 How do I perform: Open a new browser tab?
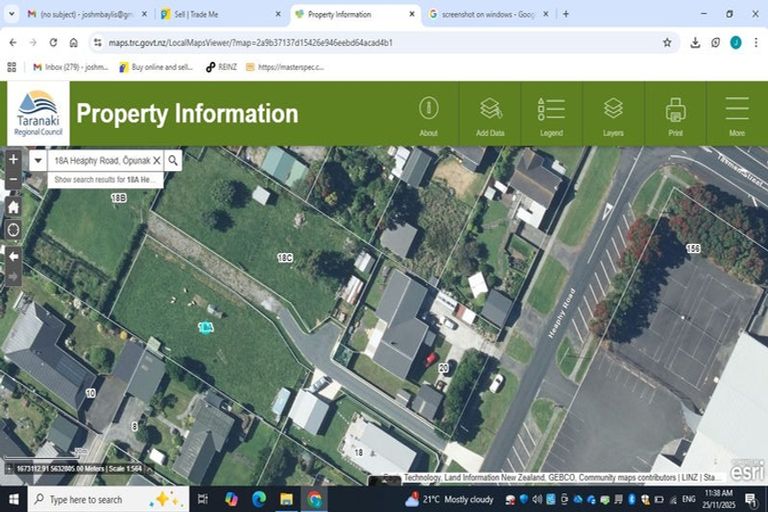click(566, 14)
